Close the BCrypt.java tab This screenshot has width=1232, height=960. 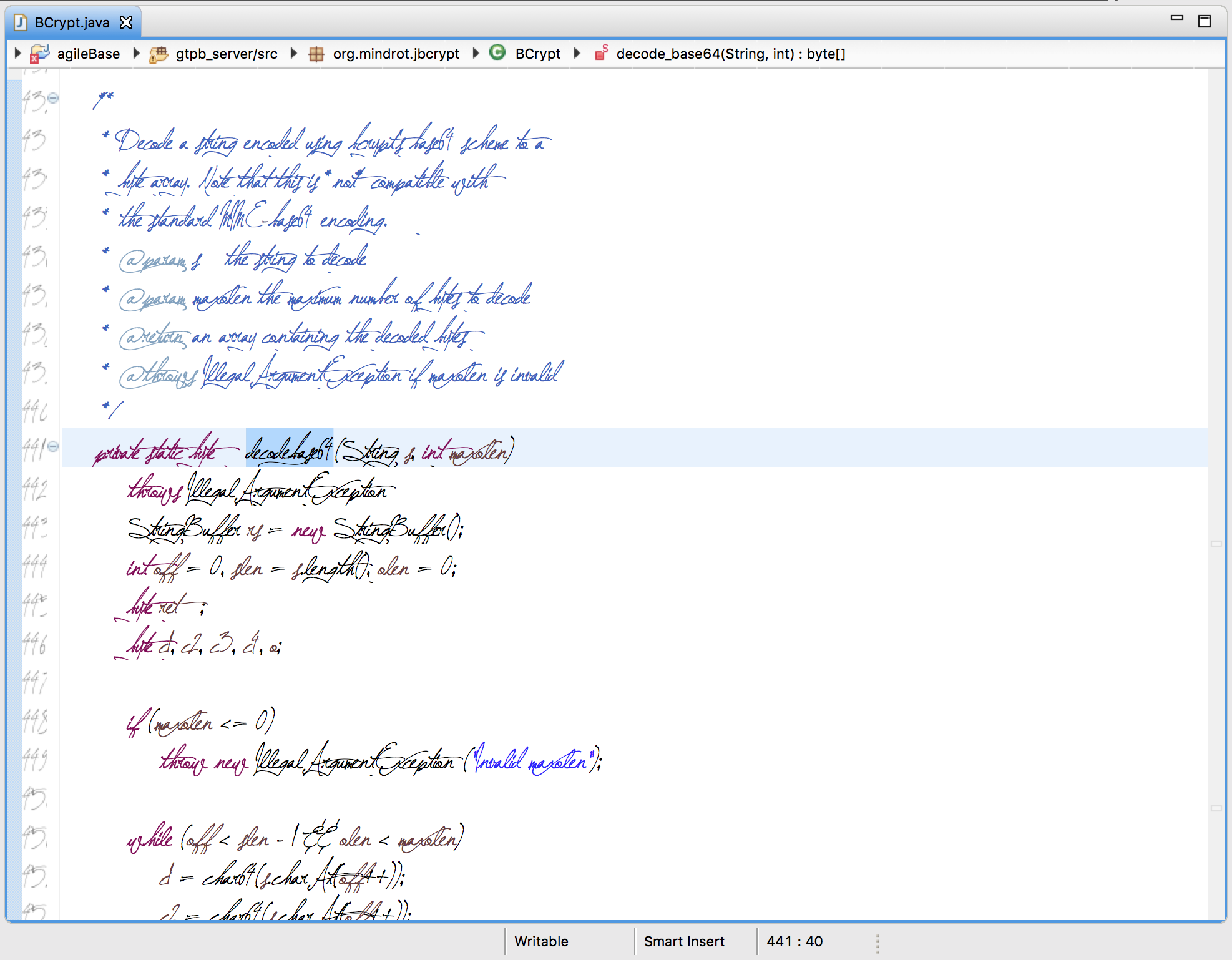(126, 22)
